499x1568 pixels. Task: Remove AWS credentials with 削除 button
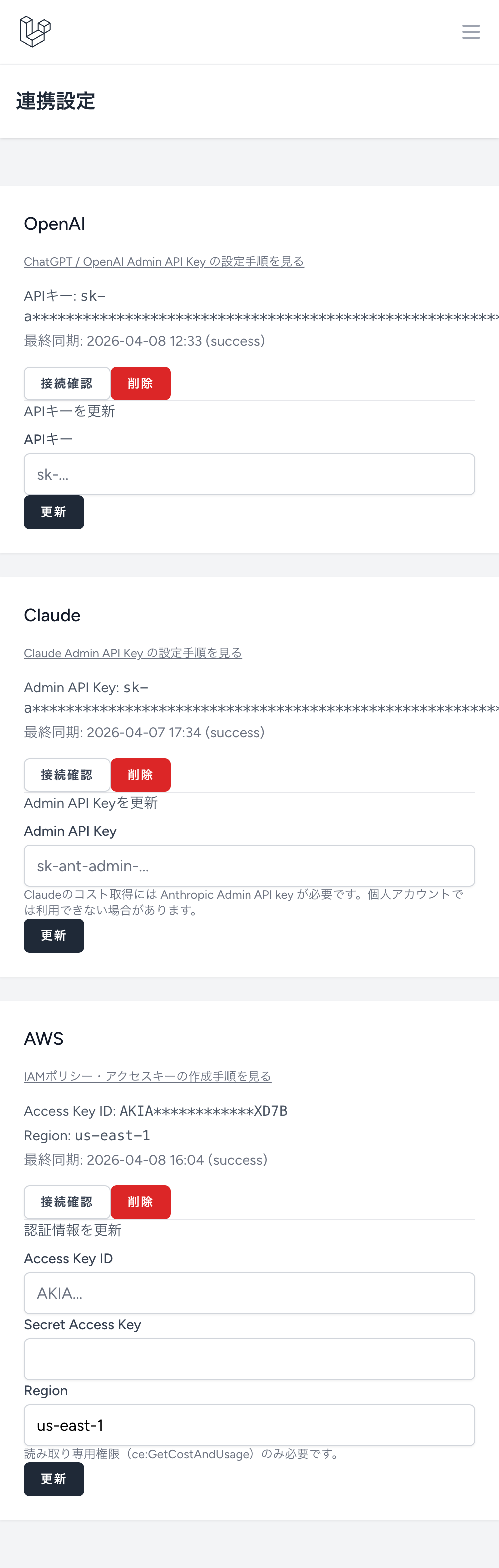(x=140, y=1201)
